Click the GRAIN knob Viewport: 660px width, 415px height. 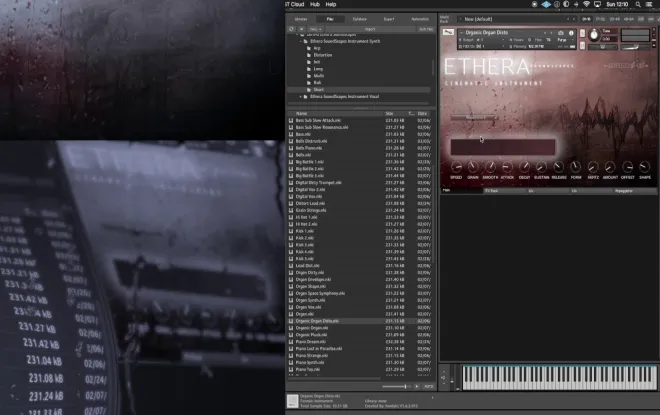pos(473,167)
